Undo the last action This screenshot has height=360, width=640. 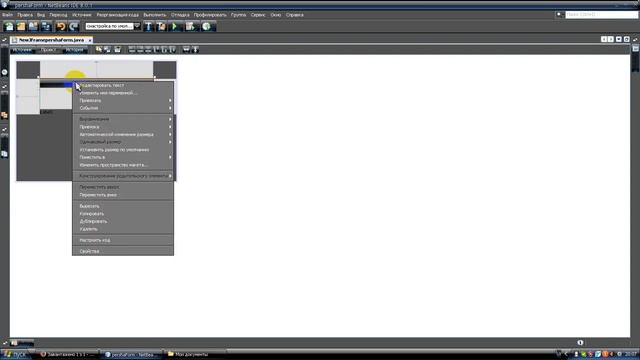(61, 27)
